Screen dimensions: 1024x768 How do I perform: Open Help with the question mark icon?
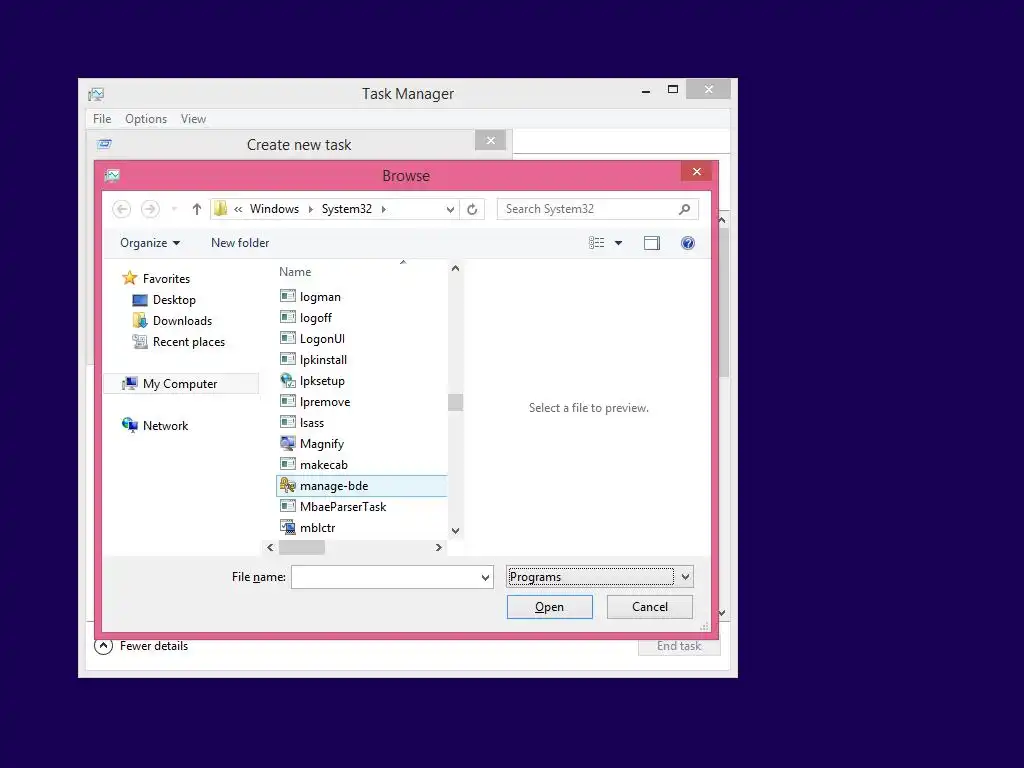pos(688,243)
